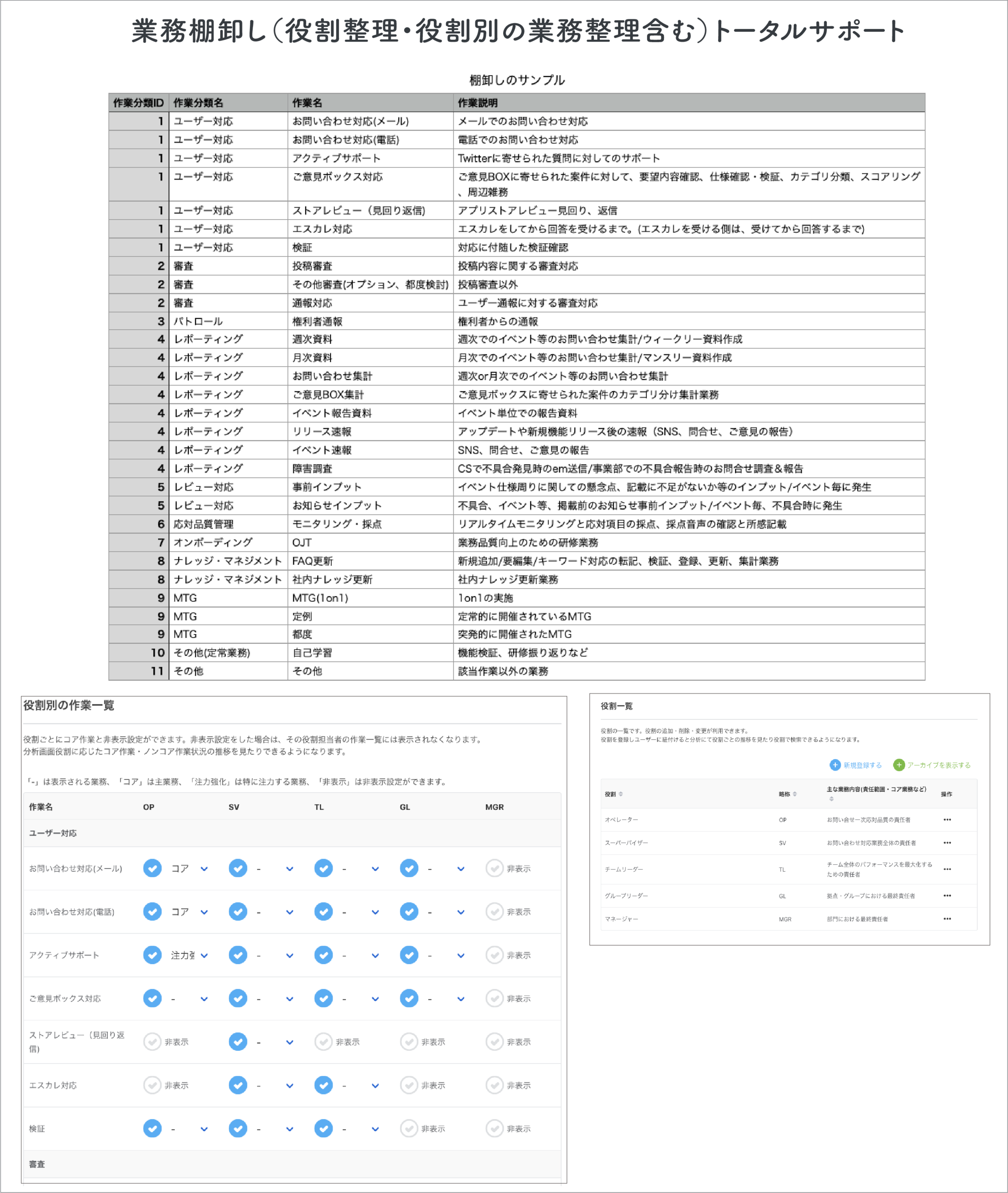Click 作業説明 column header in sample table
This screenshot has height=1193, width=1008.
[477, 103]
